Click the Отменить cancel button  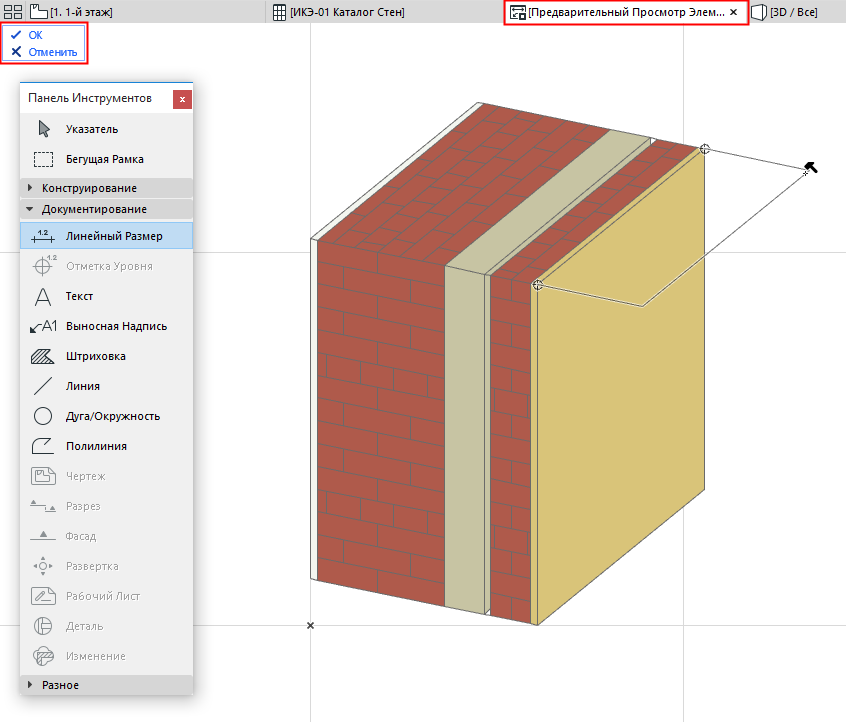point(44,52)
